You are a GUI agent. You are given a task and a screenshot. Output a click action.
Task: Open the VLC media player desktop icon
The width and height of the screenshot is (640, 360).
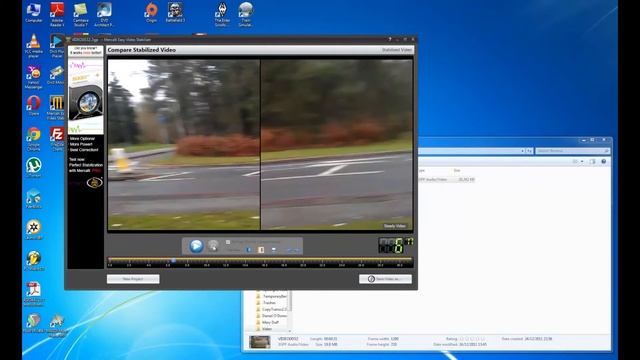coord(33,45)
